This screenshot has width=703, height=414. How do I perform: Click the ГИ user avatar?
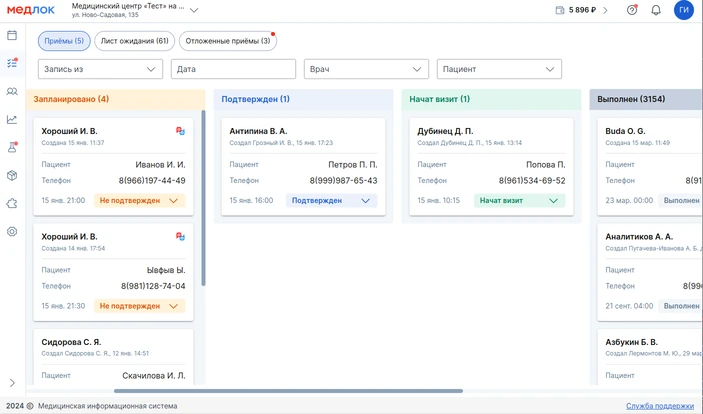click(683, 10)
